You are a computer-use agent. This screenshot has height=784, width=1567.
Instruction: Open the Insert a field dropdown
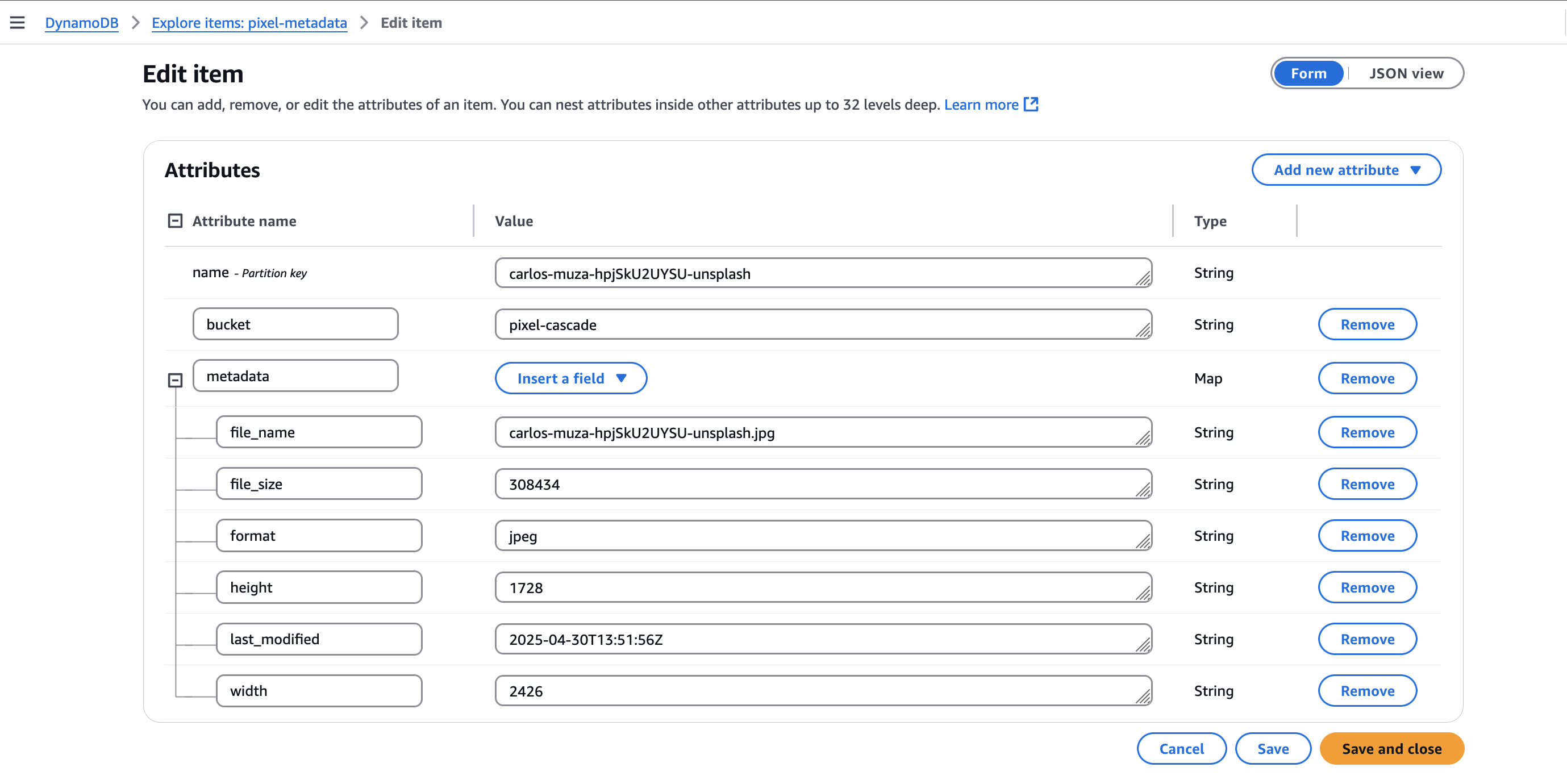570,378
